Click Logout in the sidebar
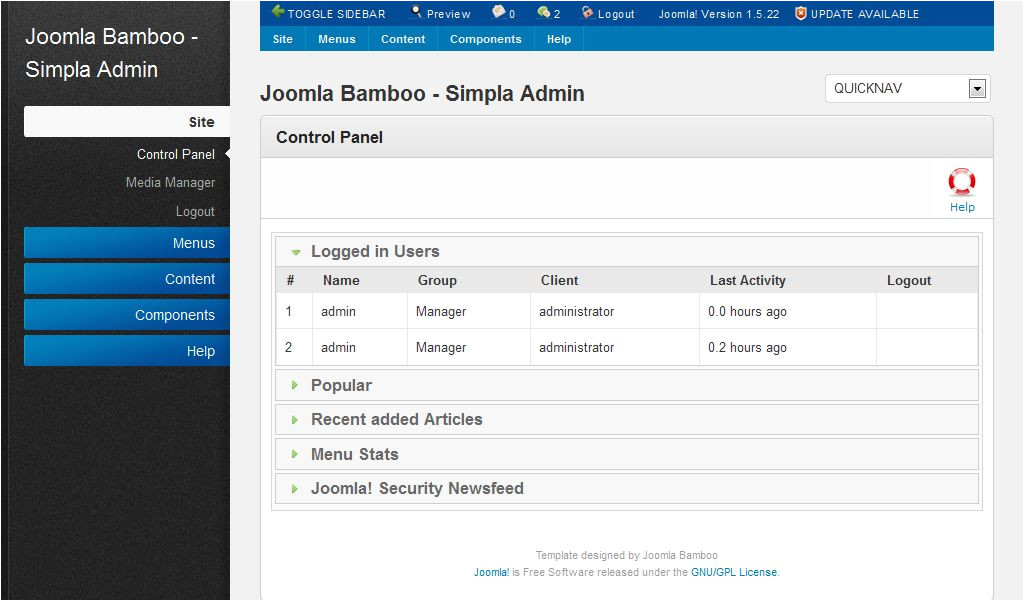This screenshot has height=601, width=1024. pyautogui.click(x=195, y=212)
